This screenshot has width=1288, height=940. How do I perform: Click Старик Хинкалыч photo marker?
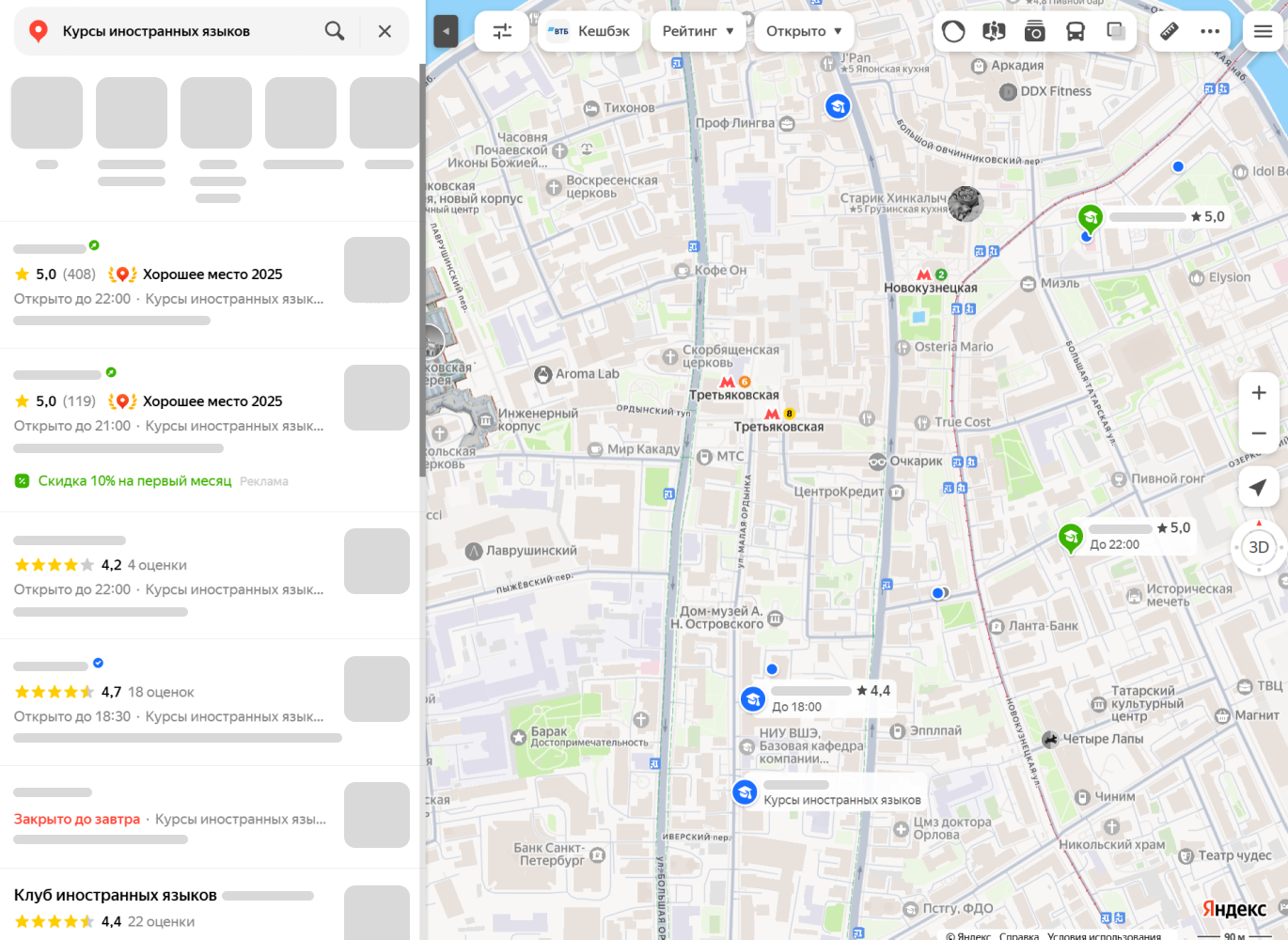click(x=965, y=204)
